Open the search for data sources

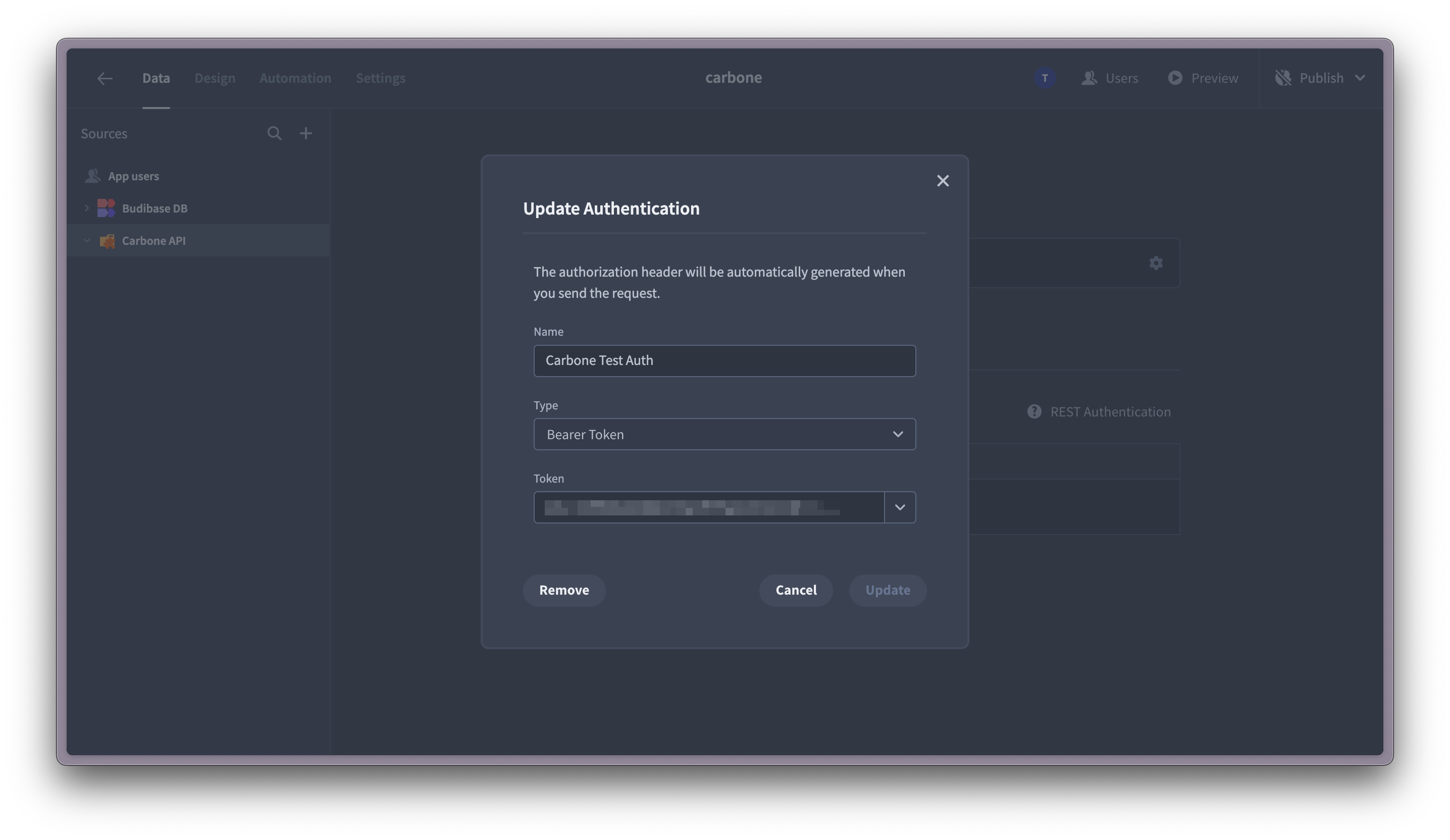pyautogui.click(x=275, y=133)
